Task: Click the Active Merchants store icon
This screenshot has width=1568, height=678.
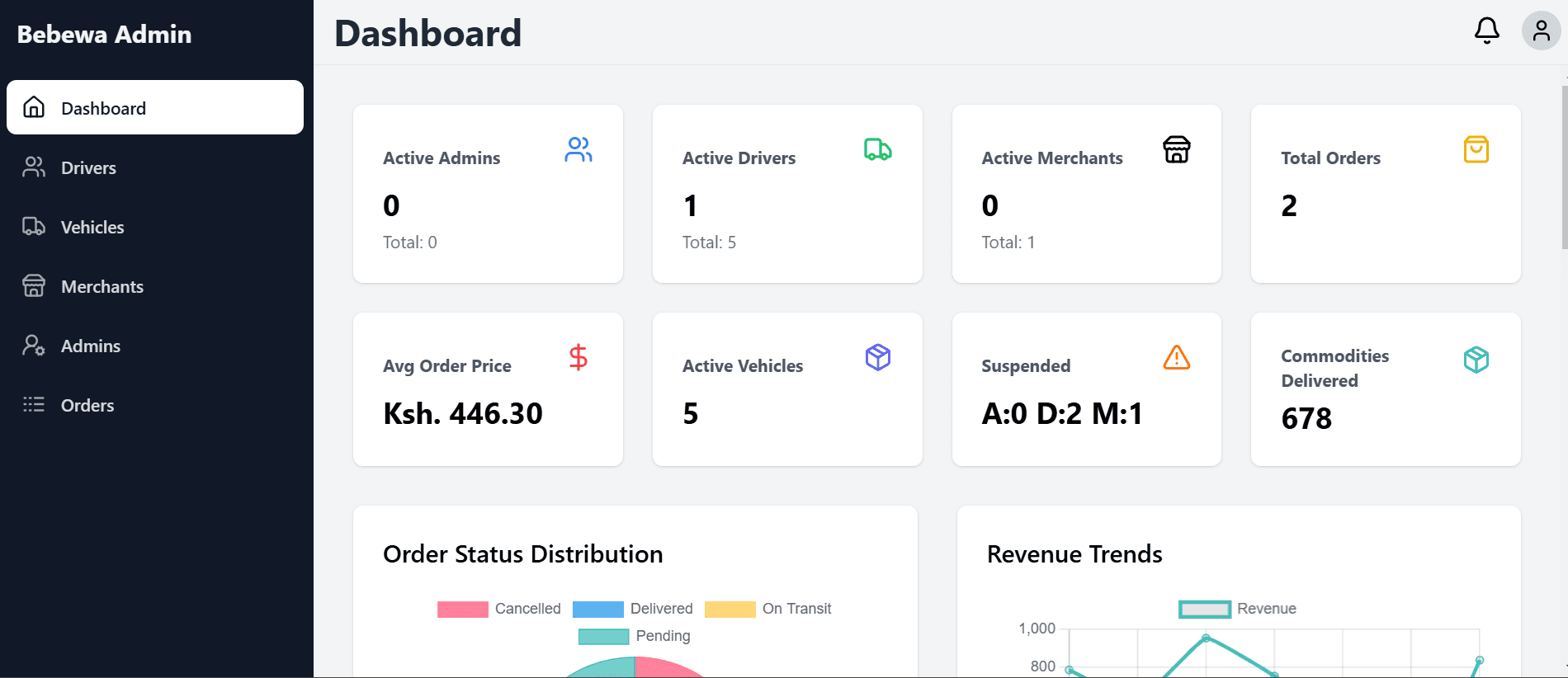Action: click(x=1177, y=149)
